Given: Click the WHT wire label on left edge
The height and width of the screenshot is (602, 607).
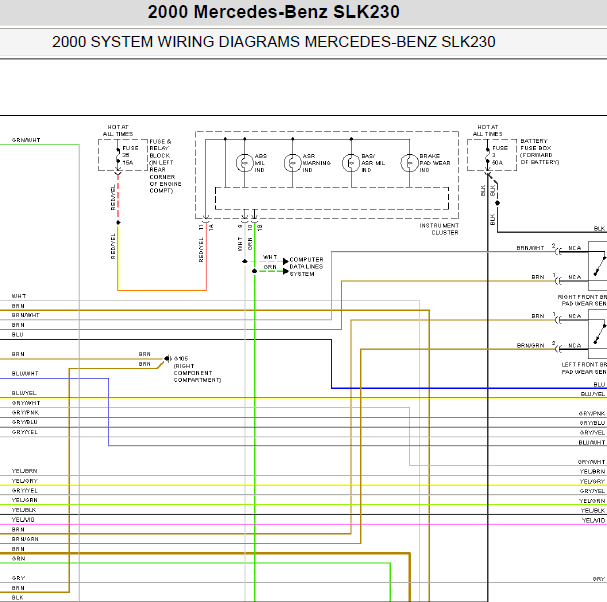Looking at the screenshot, I should tap(19, 296).
